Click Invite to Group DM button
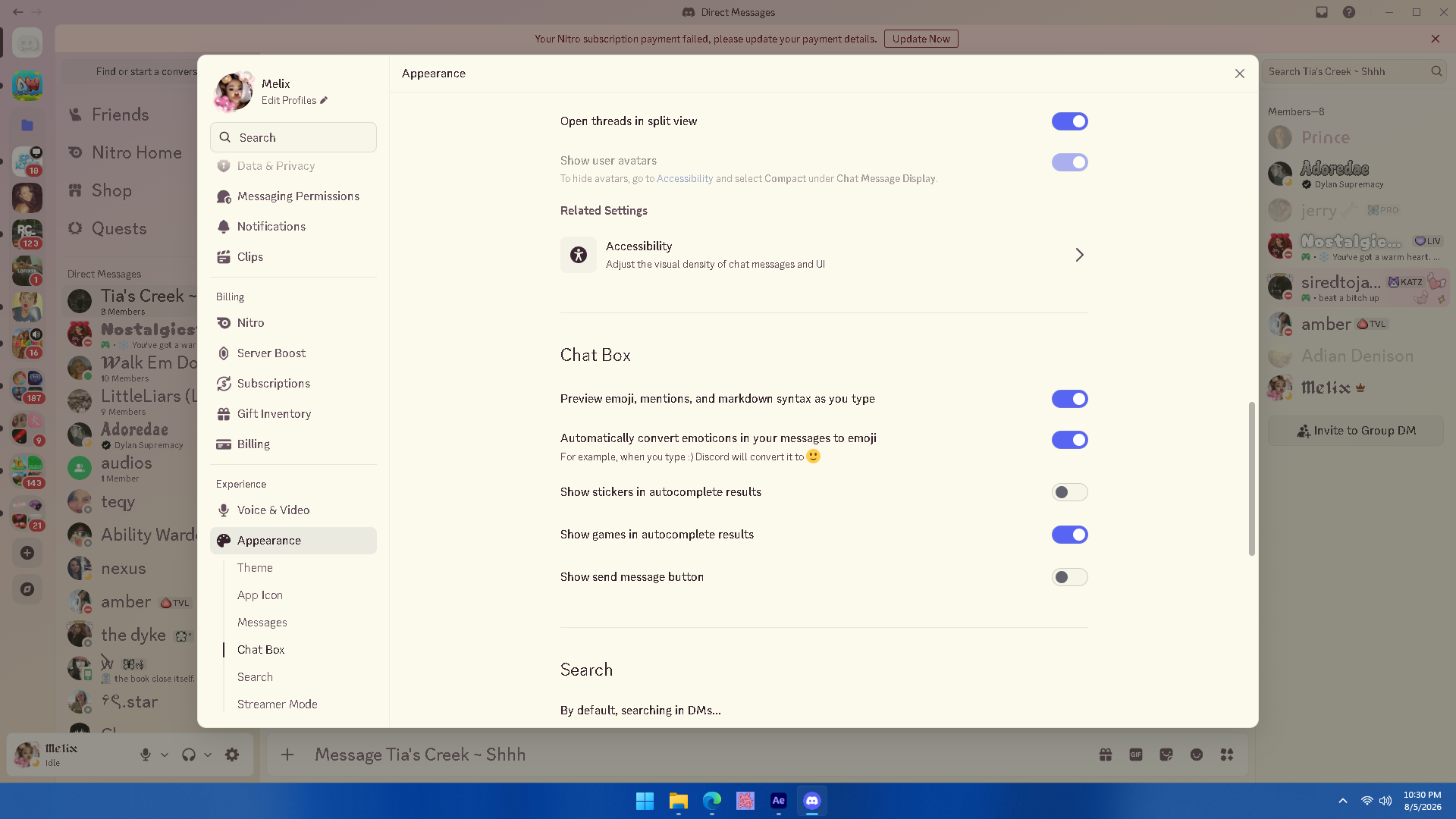This screenshot has height=819, width=1456. click(x=1356, y=431)
